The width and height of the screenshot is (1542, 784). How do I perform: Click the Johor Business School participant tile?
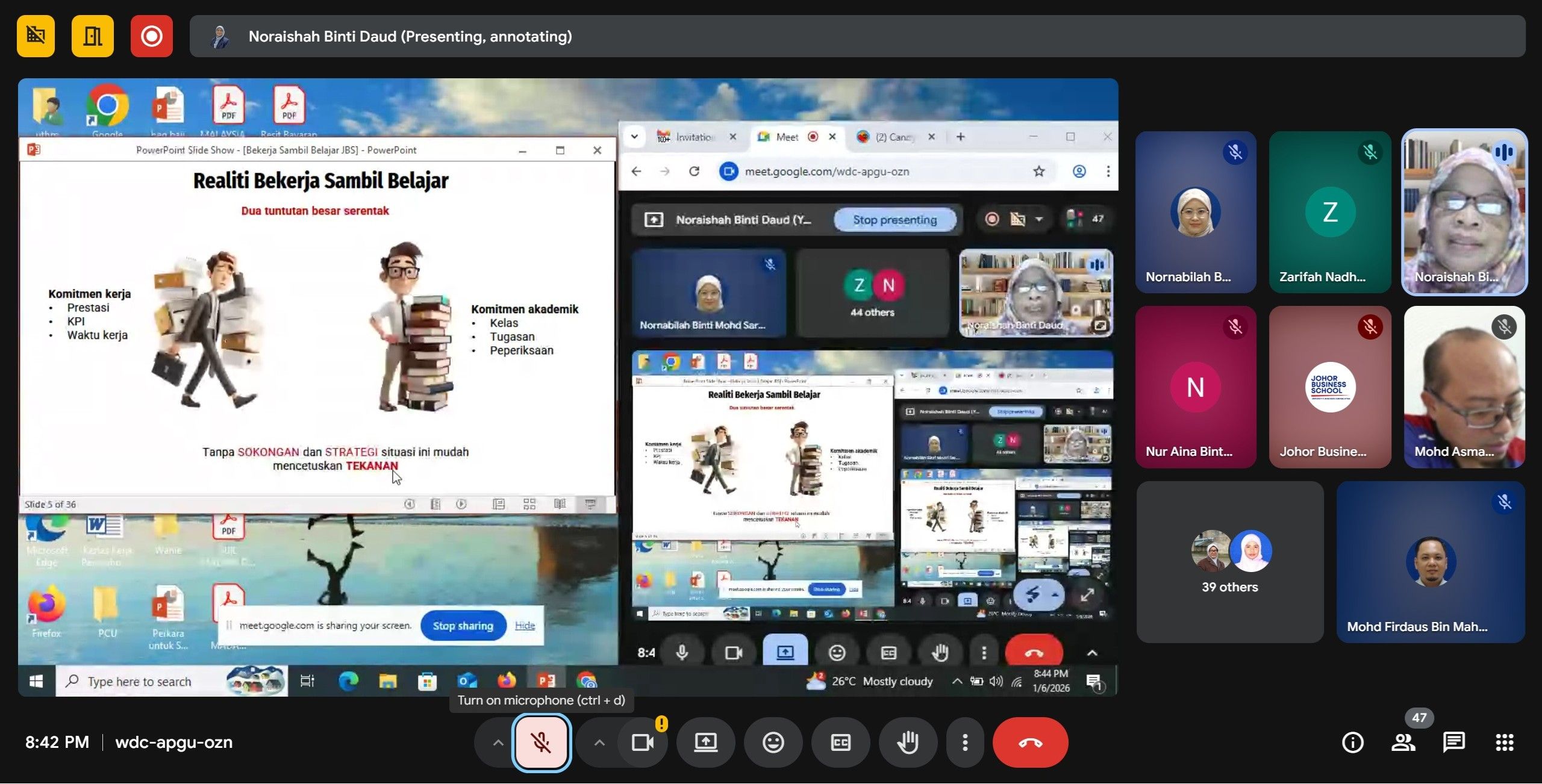coord(1330,387)
